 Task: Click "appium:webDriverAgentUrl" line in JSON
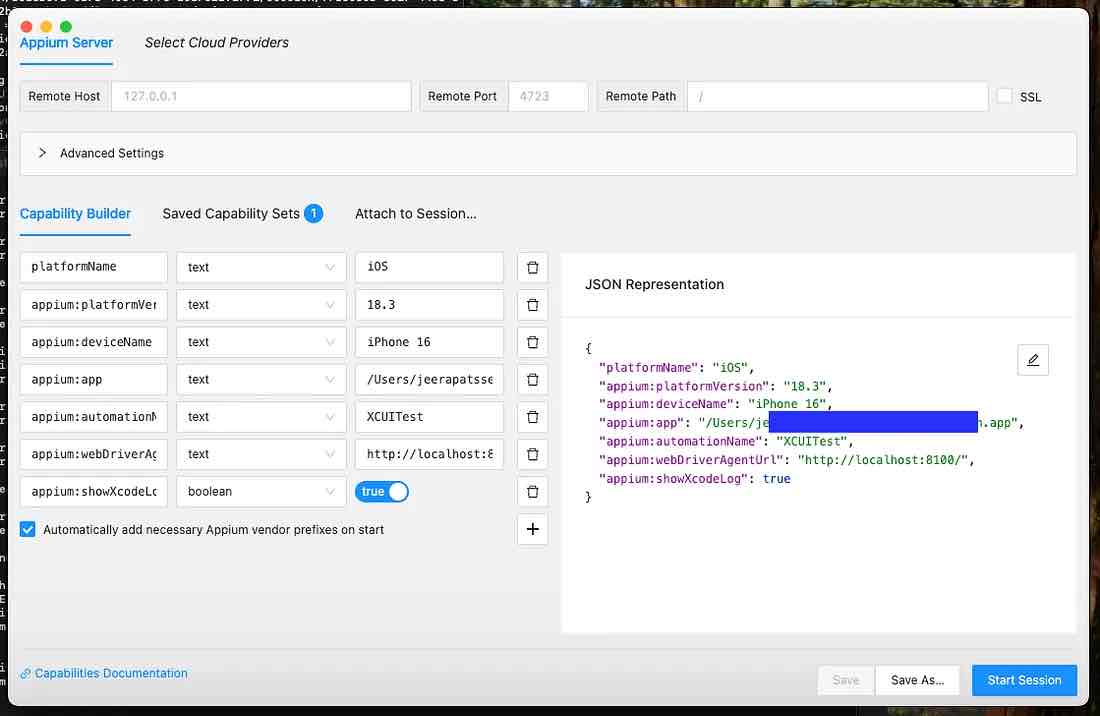tap(786, 460)
